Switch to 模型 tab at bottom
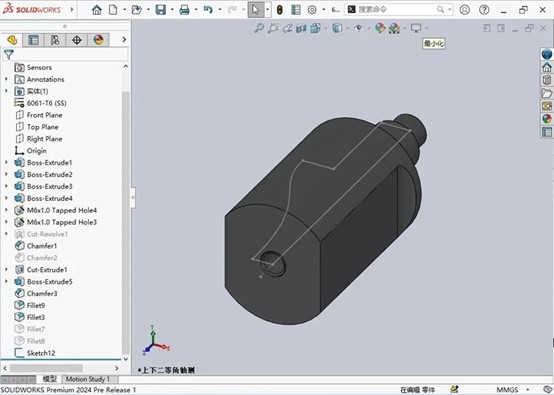 tap(49, 379)
